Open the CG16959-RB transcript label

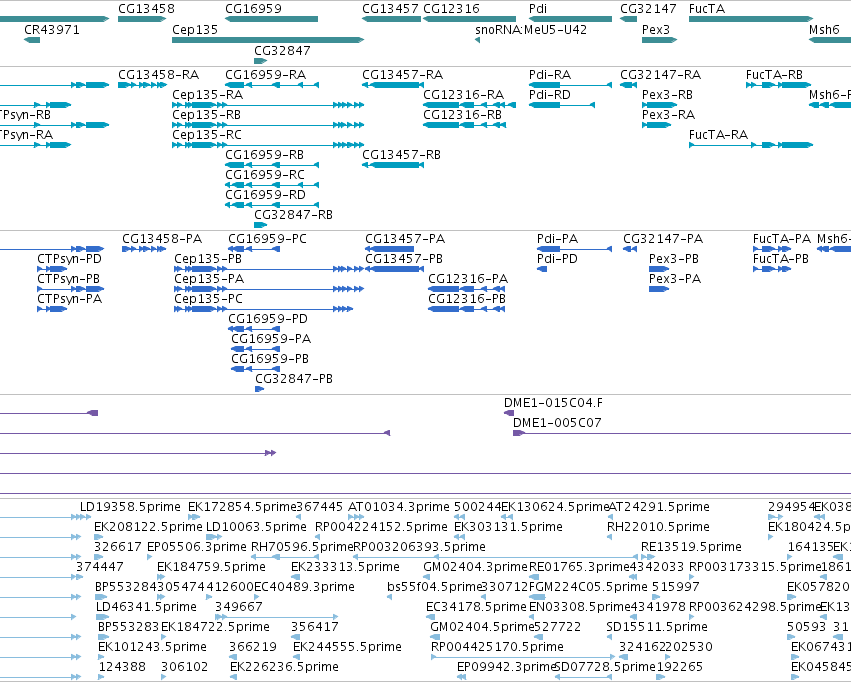[264, 155]
